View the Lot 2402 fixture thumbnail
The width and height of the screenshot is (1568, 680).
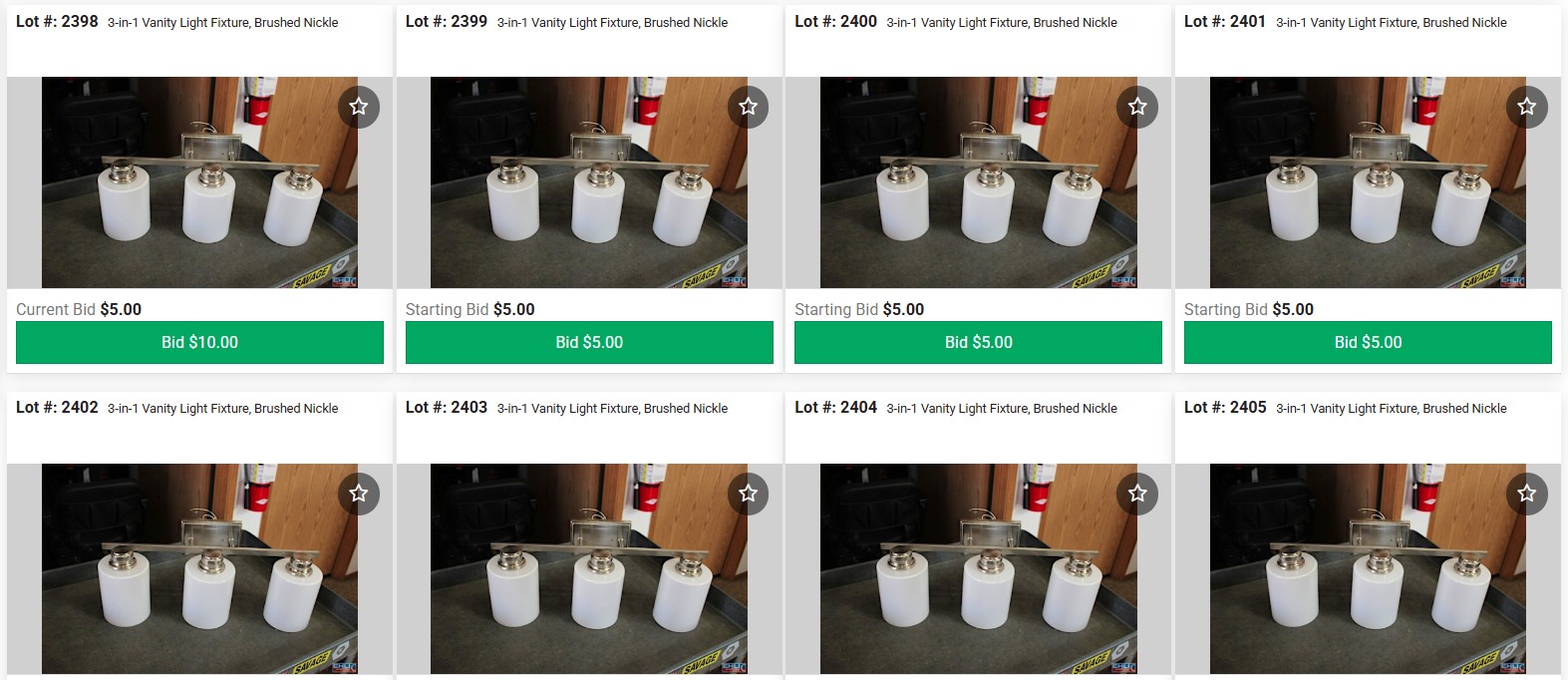click(199, 568)
